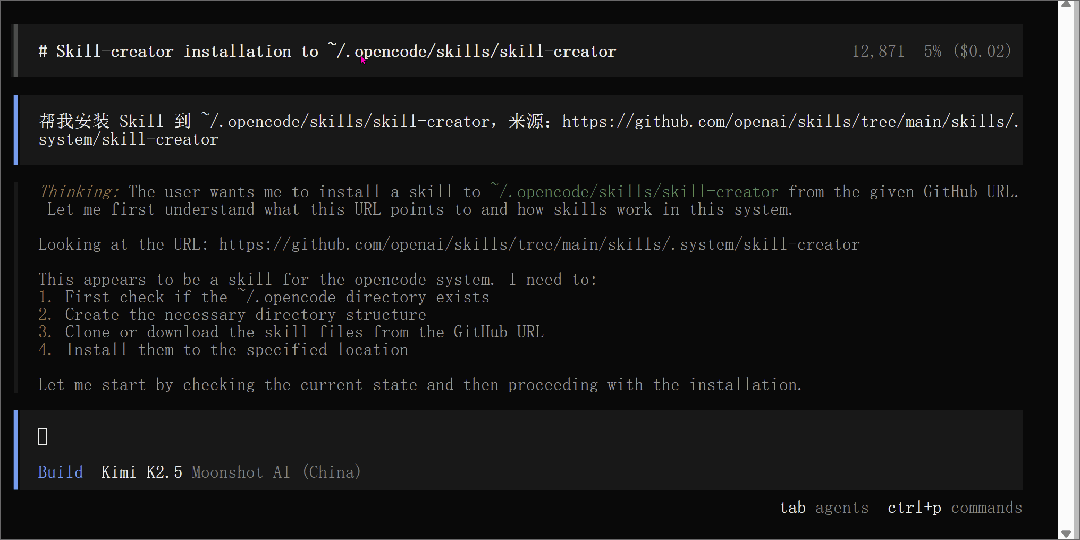Open the GitHub URL in the user message

[790, 122]
